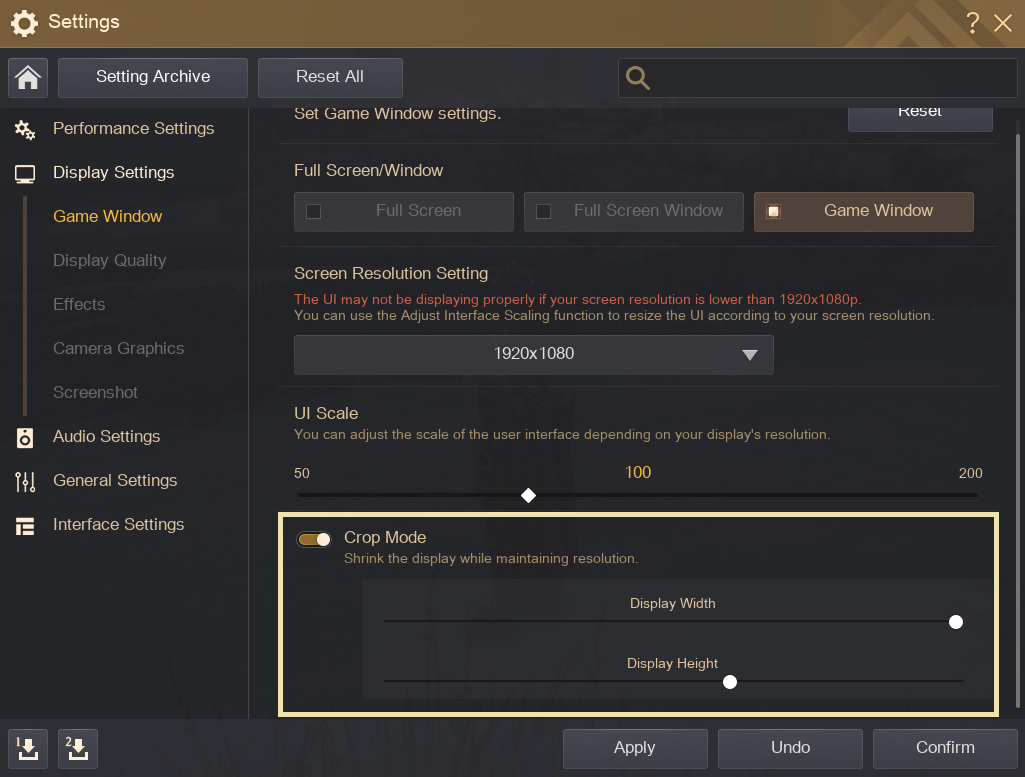Load saved settings slot 1 icon
Screen dimensions: 1025x777
pyautogui.click(x=27, y=749)
